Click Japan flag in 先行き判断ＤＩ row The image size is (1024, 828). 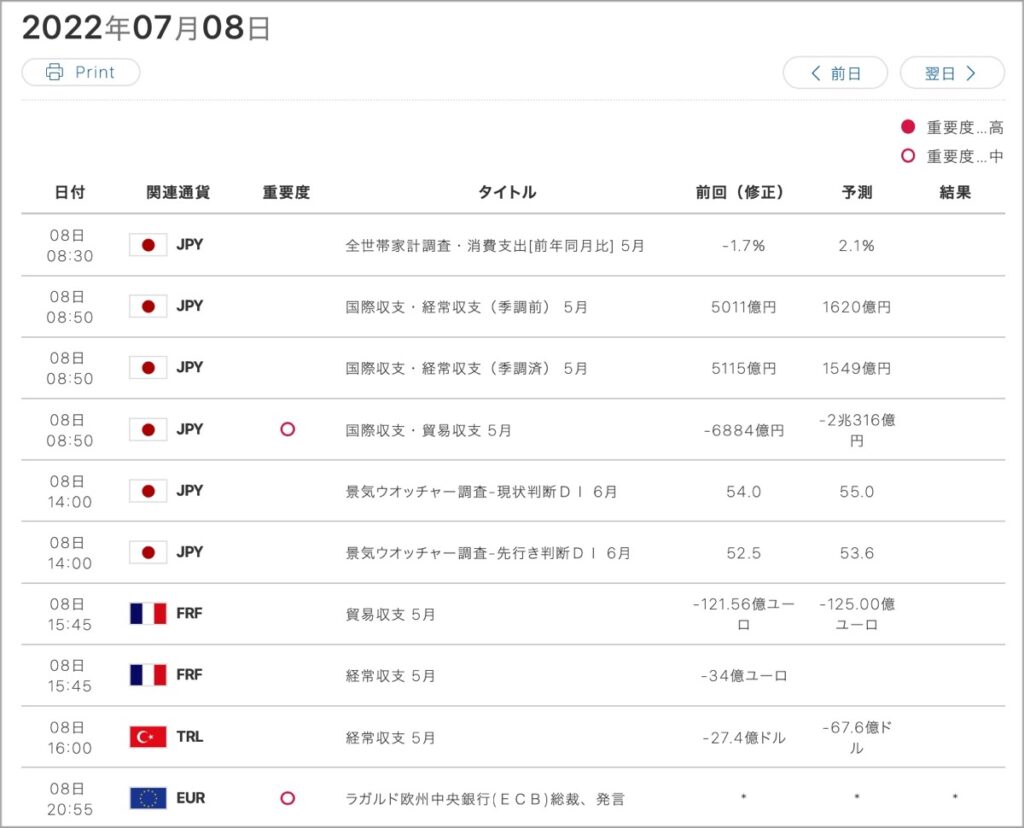point(148,552)
